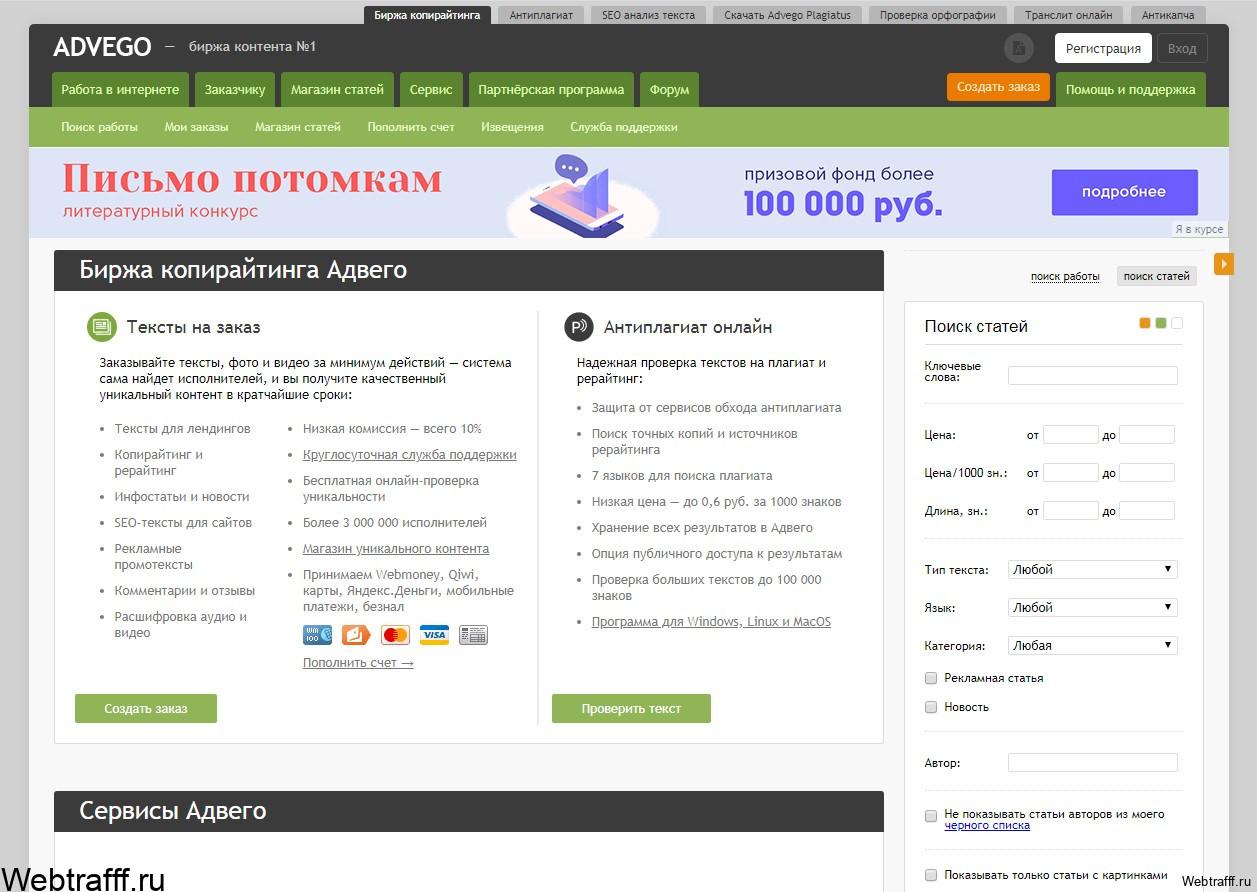
Task: Select the white color square in search panel
Action: (1177, 323)
